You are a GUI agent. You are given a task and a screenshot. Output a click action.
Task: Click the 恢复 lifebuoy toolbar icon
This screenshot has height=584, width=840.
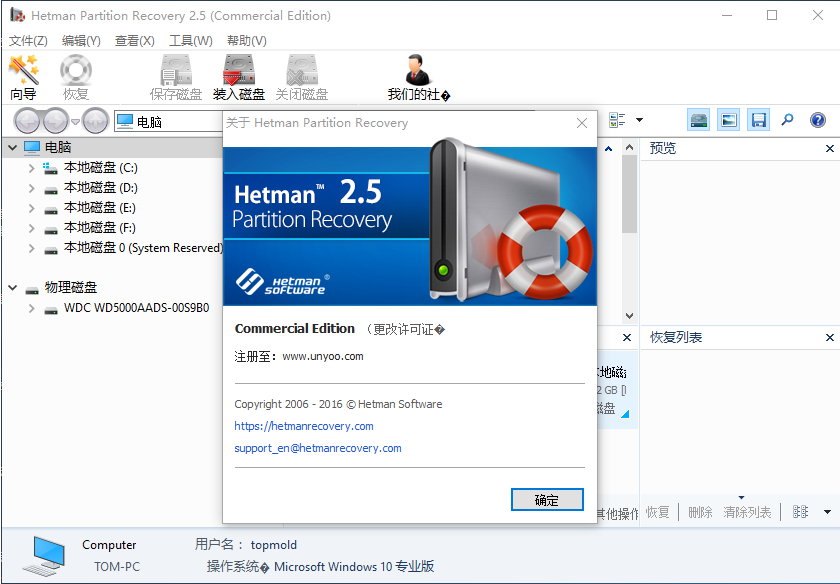tap(76, 77)
